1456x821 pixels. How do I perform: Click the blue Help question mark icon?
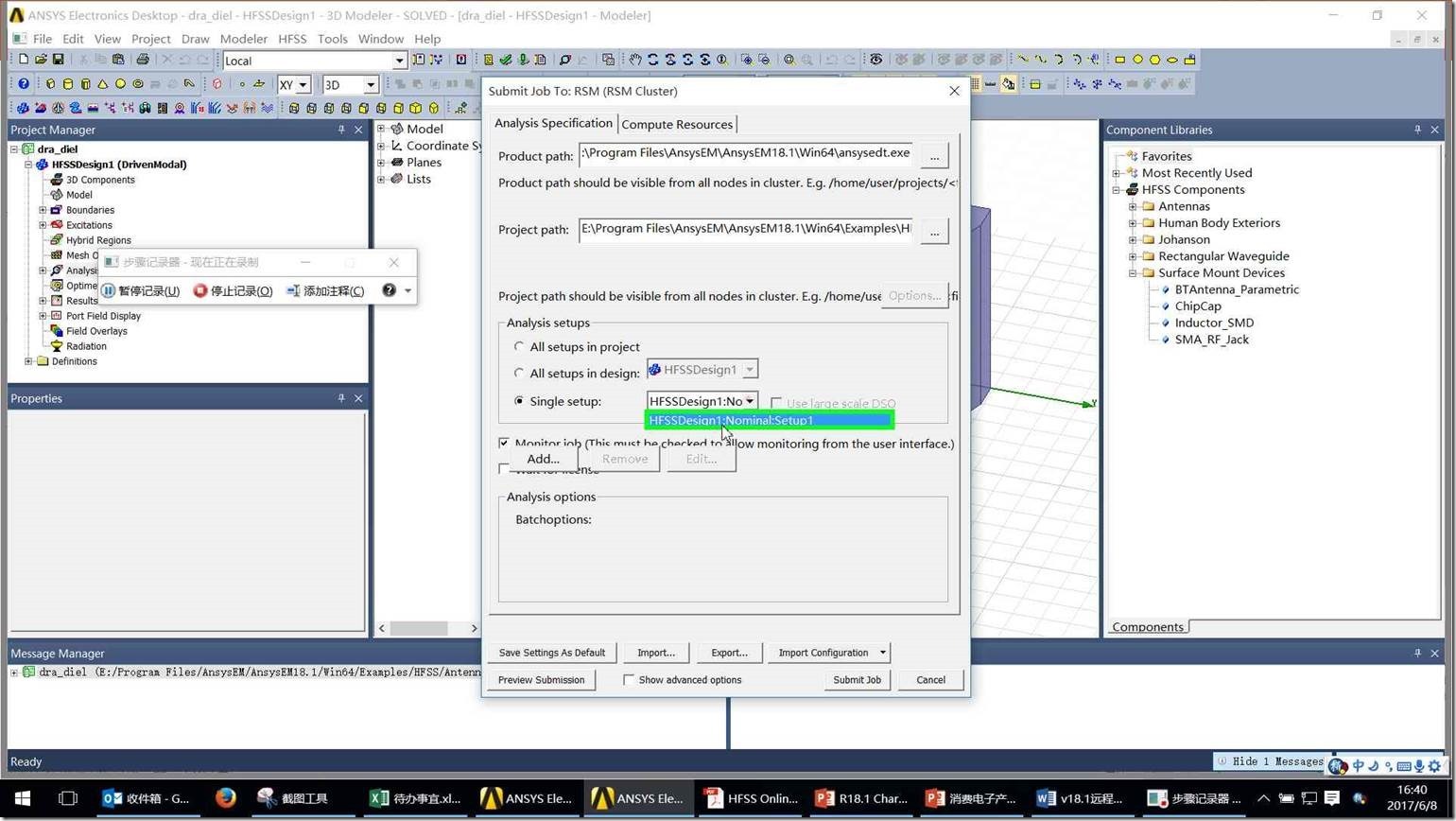[x=24, y=84]
